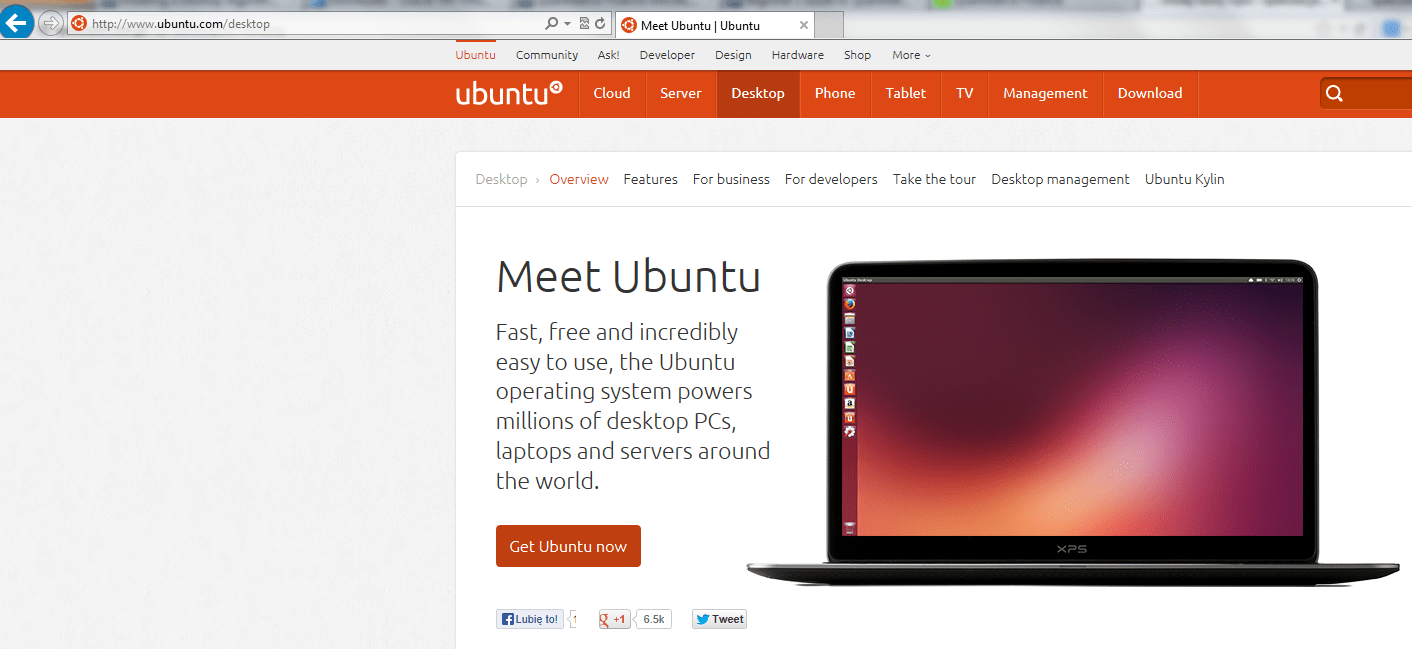Click the Facebook Lubię to! button
1412x649 pixels.
point(530,619)
